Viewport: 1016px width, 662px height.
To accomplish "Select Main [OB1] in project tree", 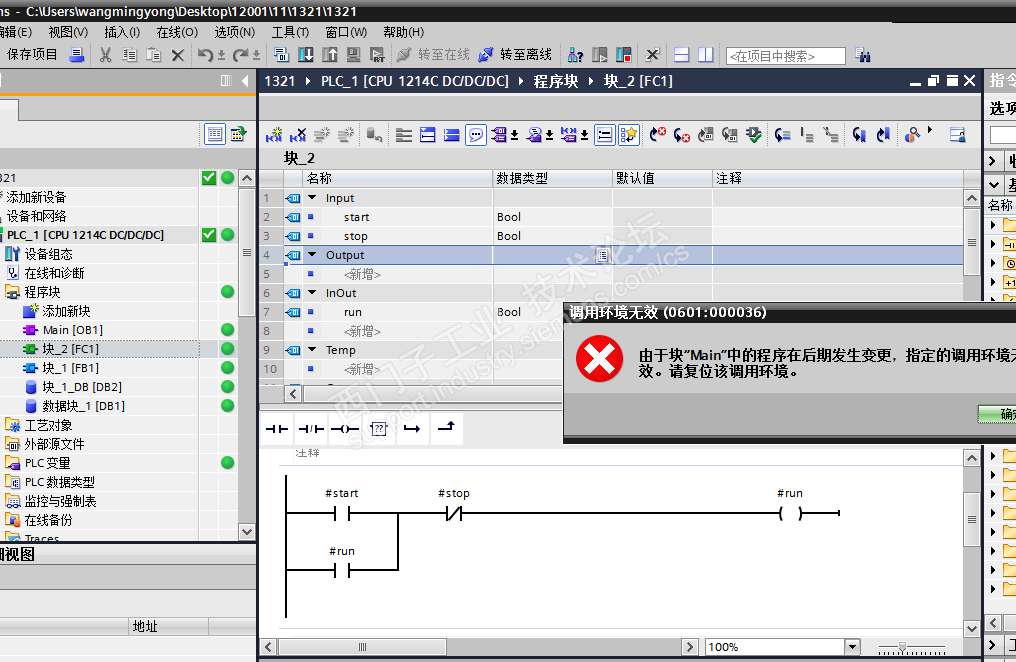I will [73, 330].
